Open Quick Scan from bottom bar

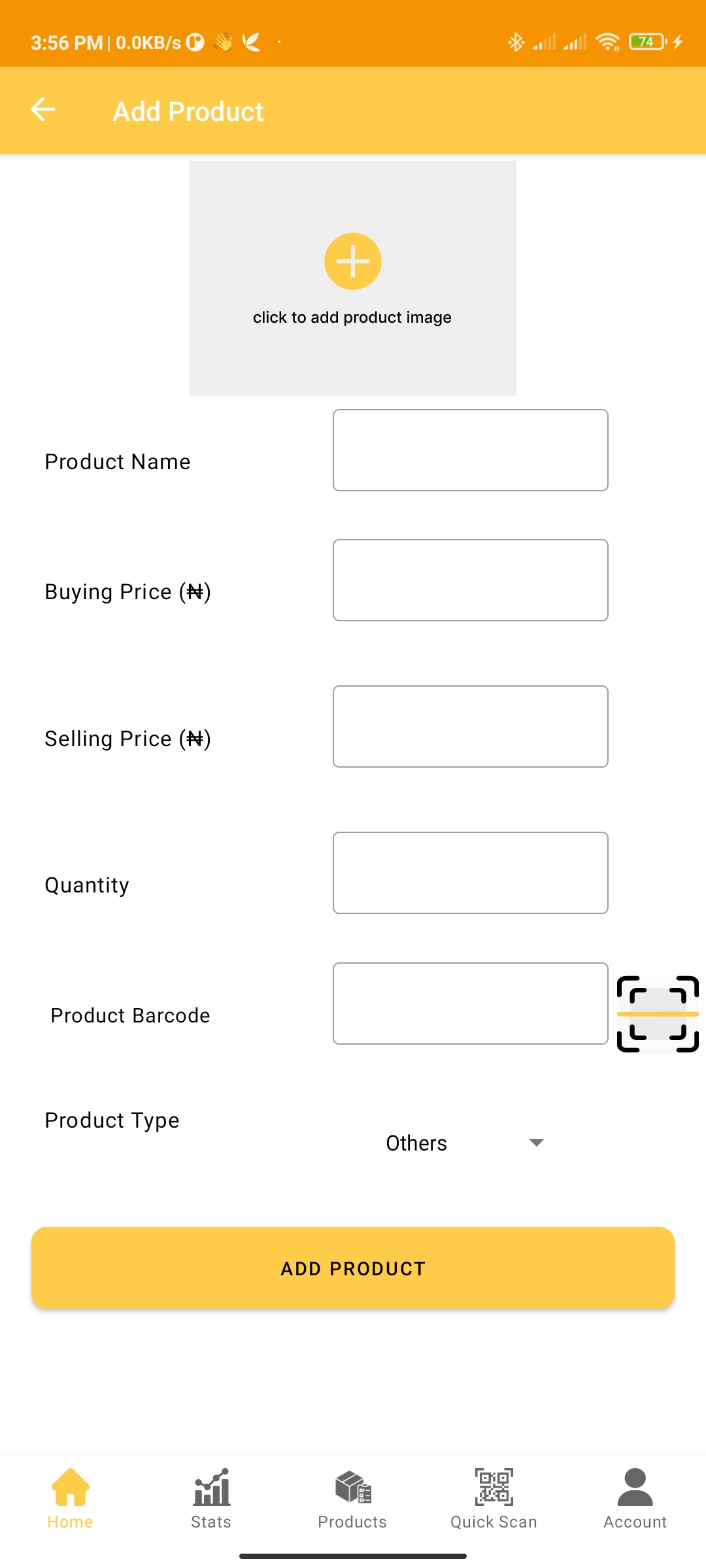click(494, 1498)
